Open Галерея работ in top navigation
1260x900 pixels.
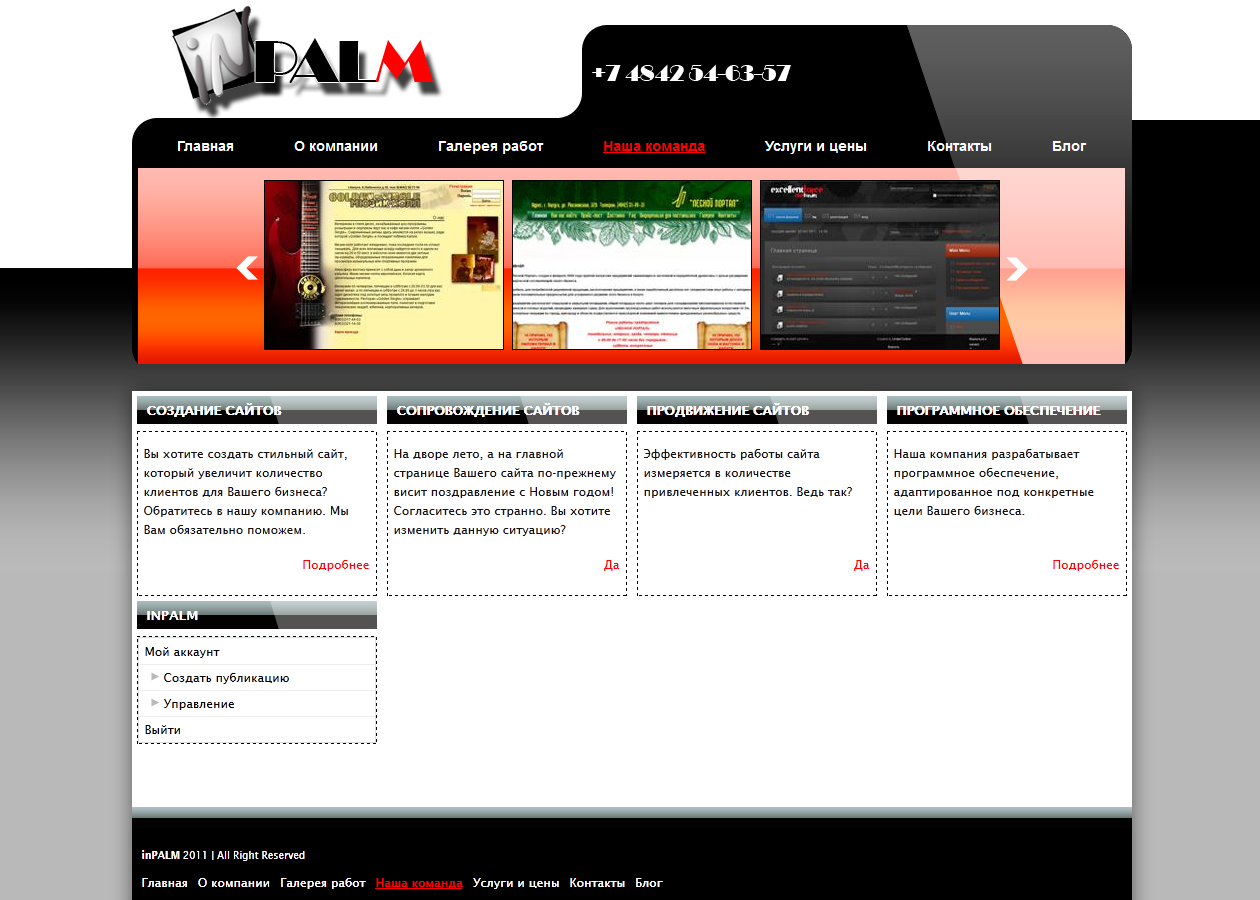pos(490,146)
